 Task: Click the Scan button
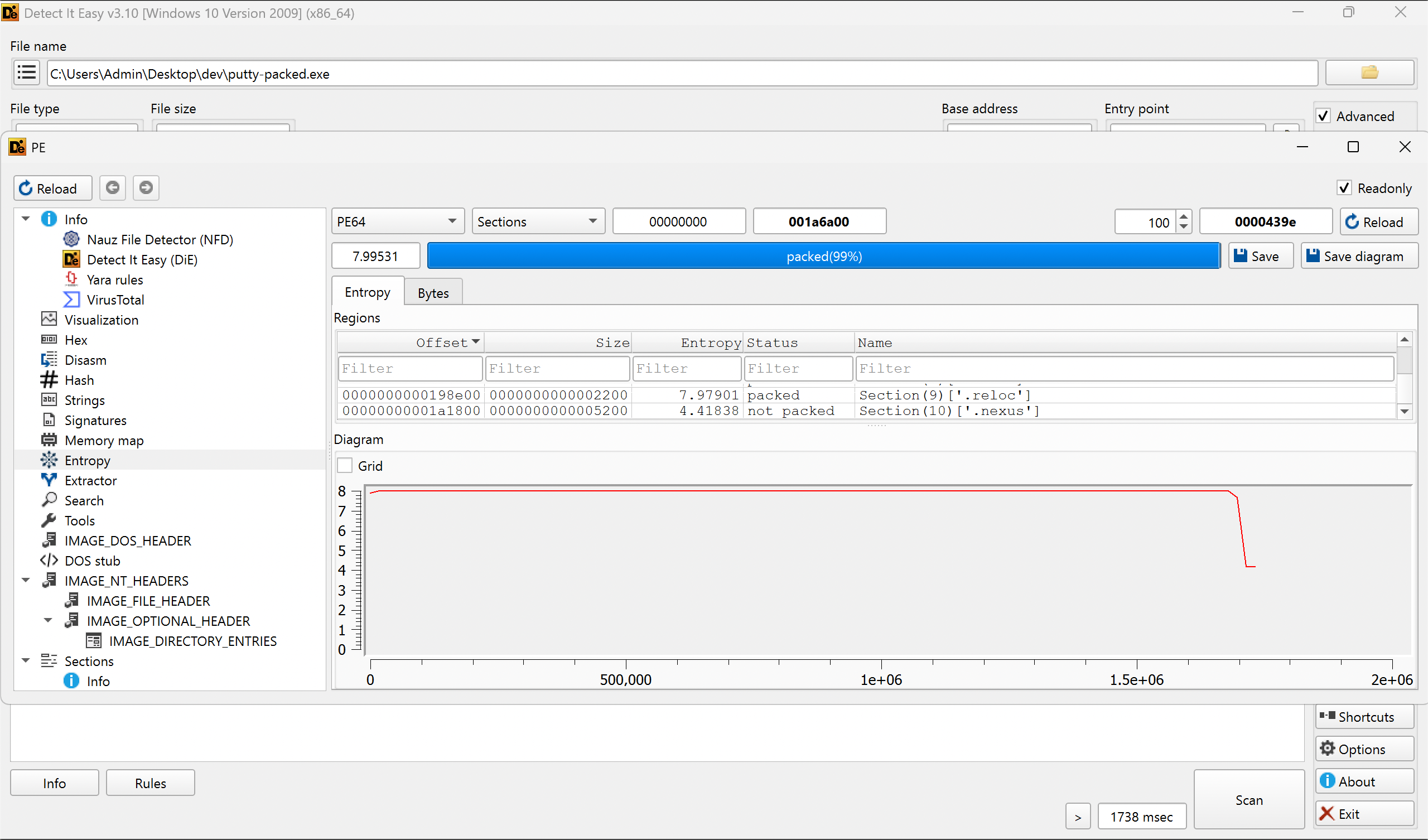click(x=1249, y=800)
